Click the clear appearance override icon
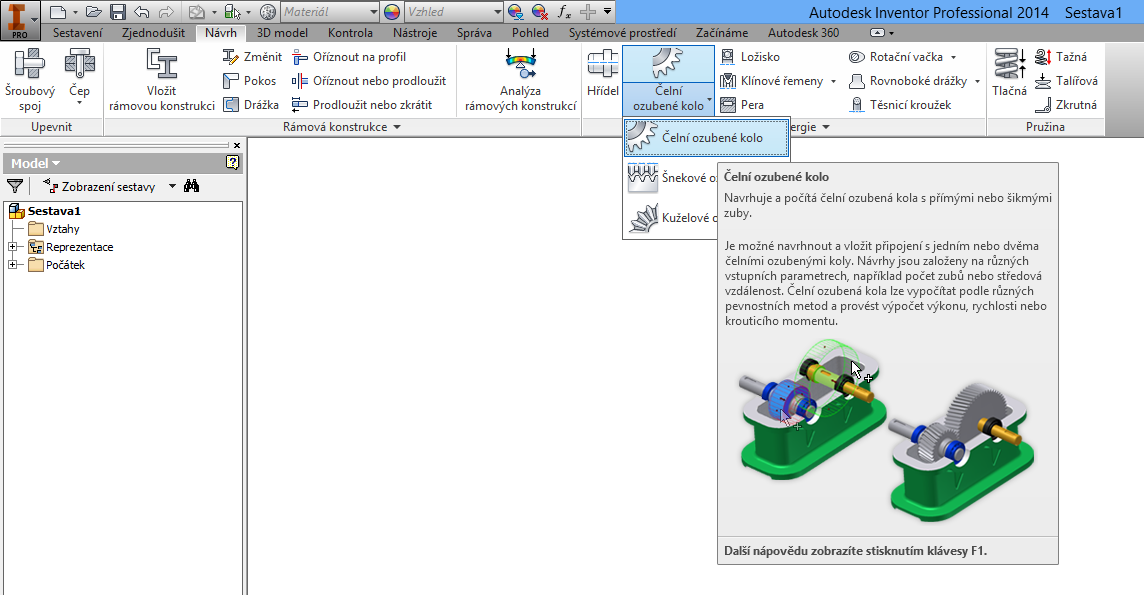The height and width of the screenshot is (595, 1144). point(540,12)
